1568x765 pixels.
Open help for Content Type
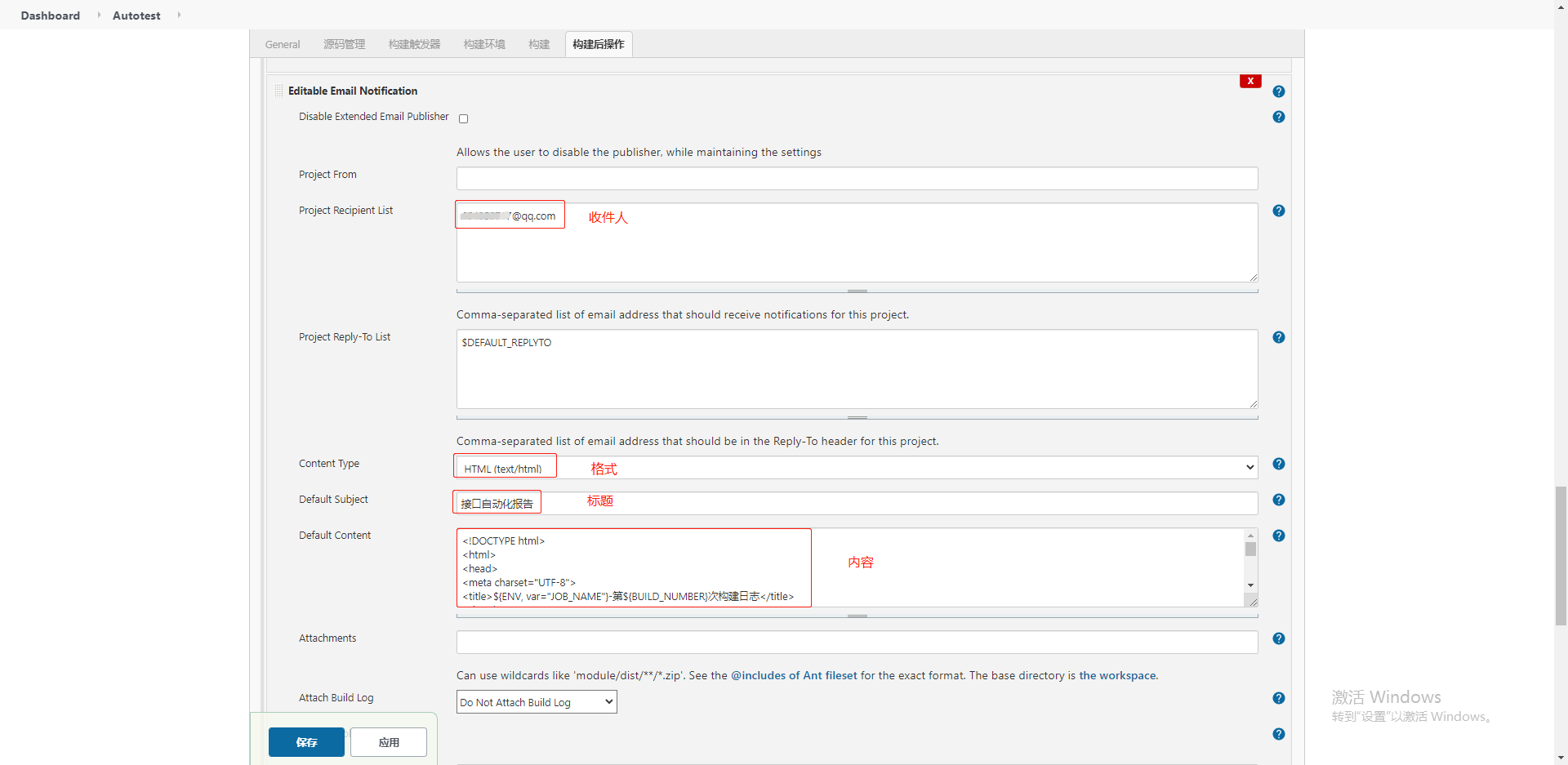1279,464
